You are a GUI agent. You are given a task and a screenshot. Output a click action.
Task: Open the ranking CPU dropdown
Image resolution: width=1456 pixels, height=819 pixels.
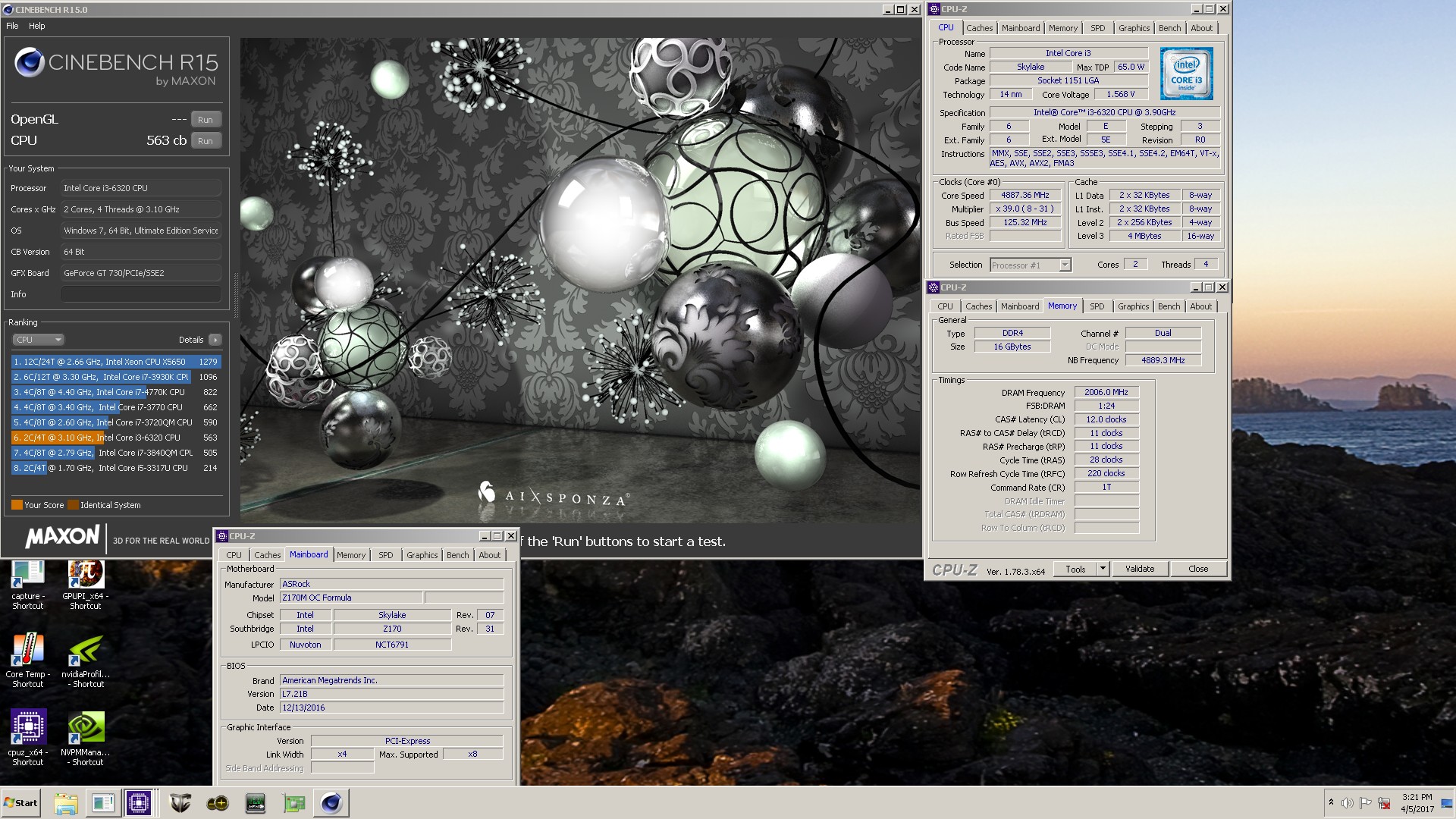tap(38, 340)
